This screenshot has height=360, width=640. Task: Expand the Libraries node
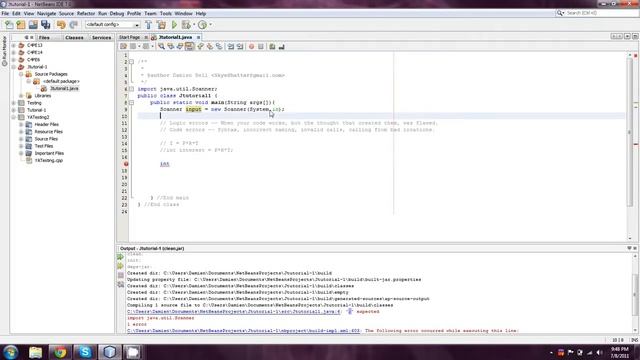(21, 96)
